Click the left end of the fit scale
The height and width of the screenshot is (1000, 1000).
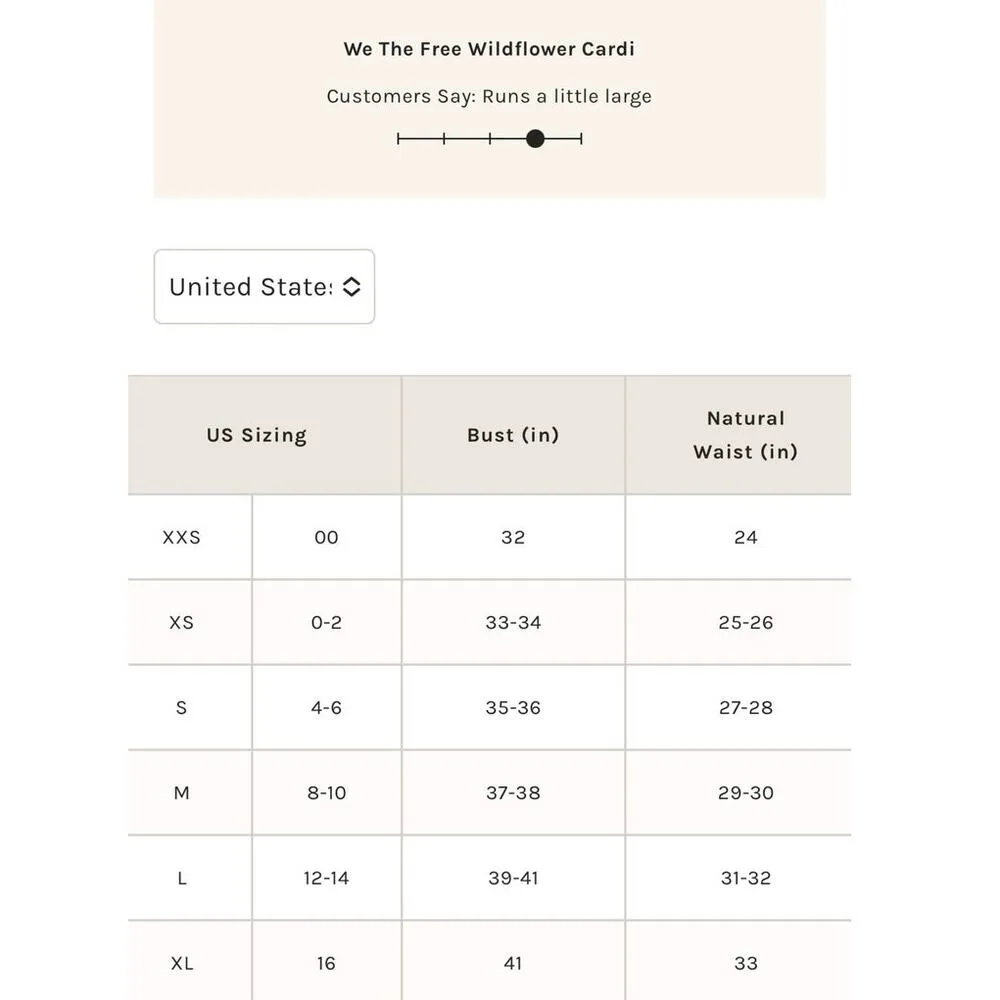click(399, 138)
